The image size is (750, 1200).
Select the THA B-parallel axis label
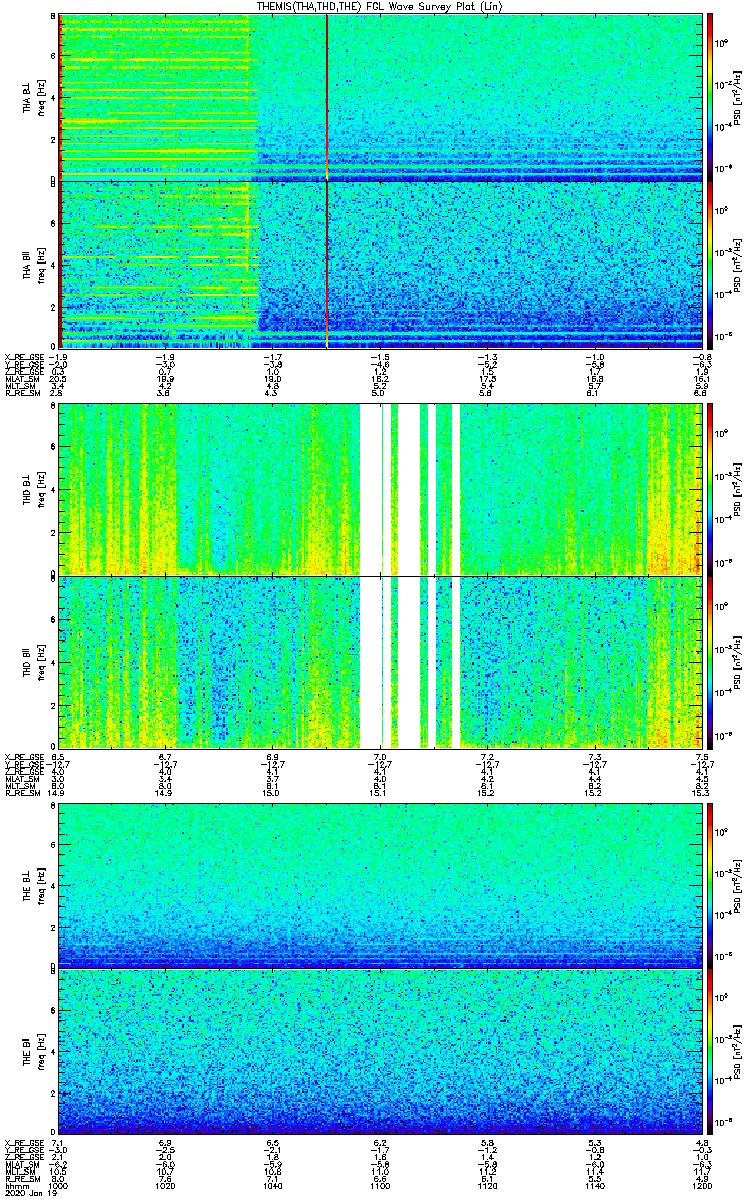pyautogui.click(x=28, y=264)
